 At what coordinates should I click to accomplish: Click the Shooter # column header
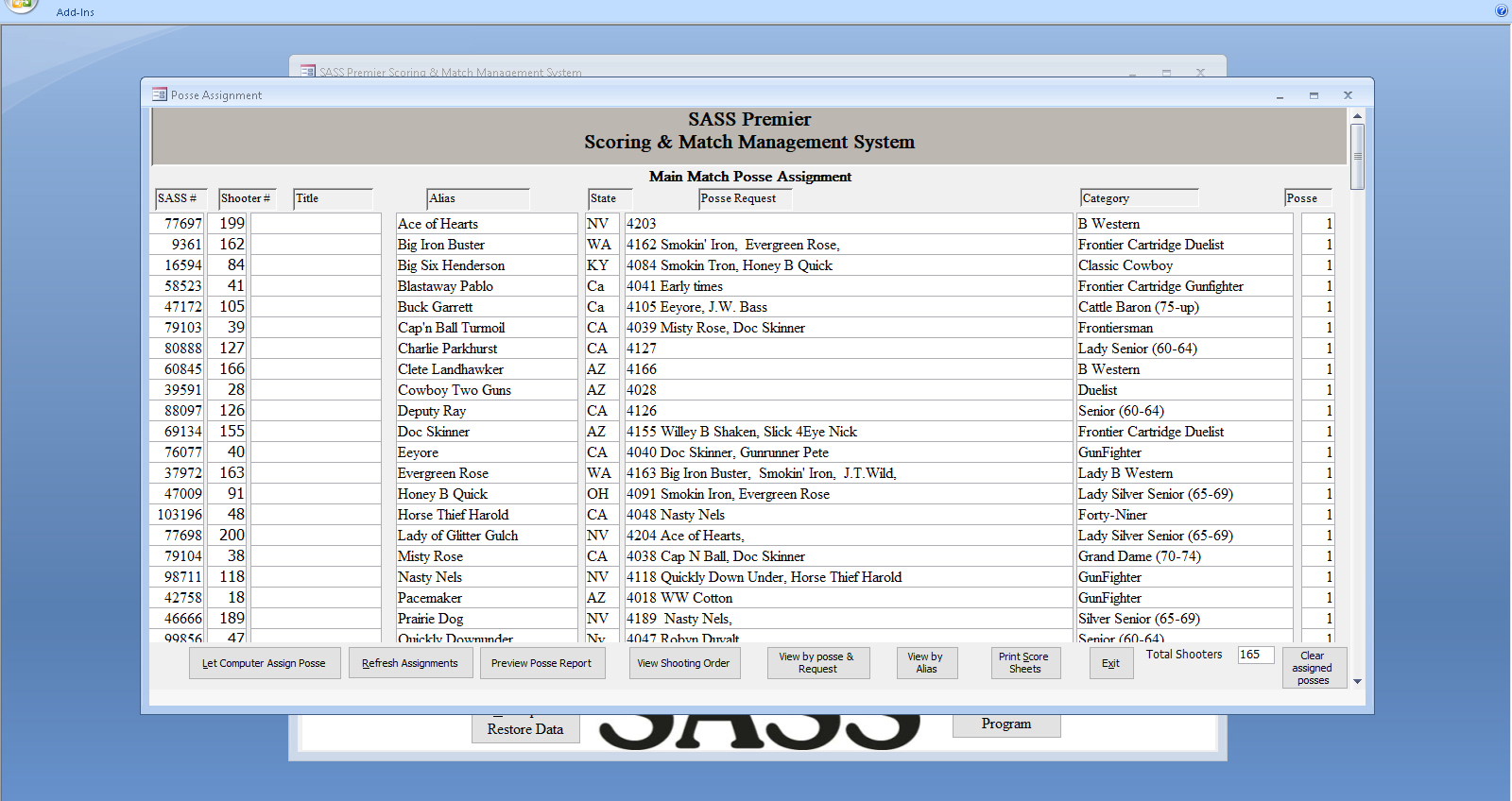[247, 198]
